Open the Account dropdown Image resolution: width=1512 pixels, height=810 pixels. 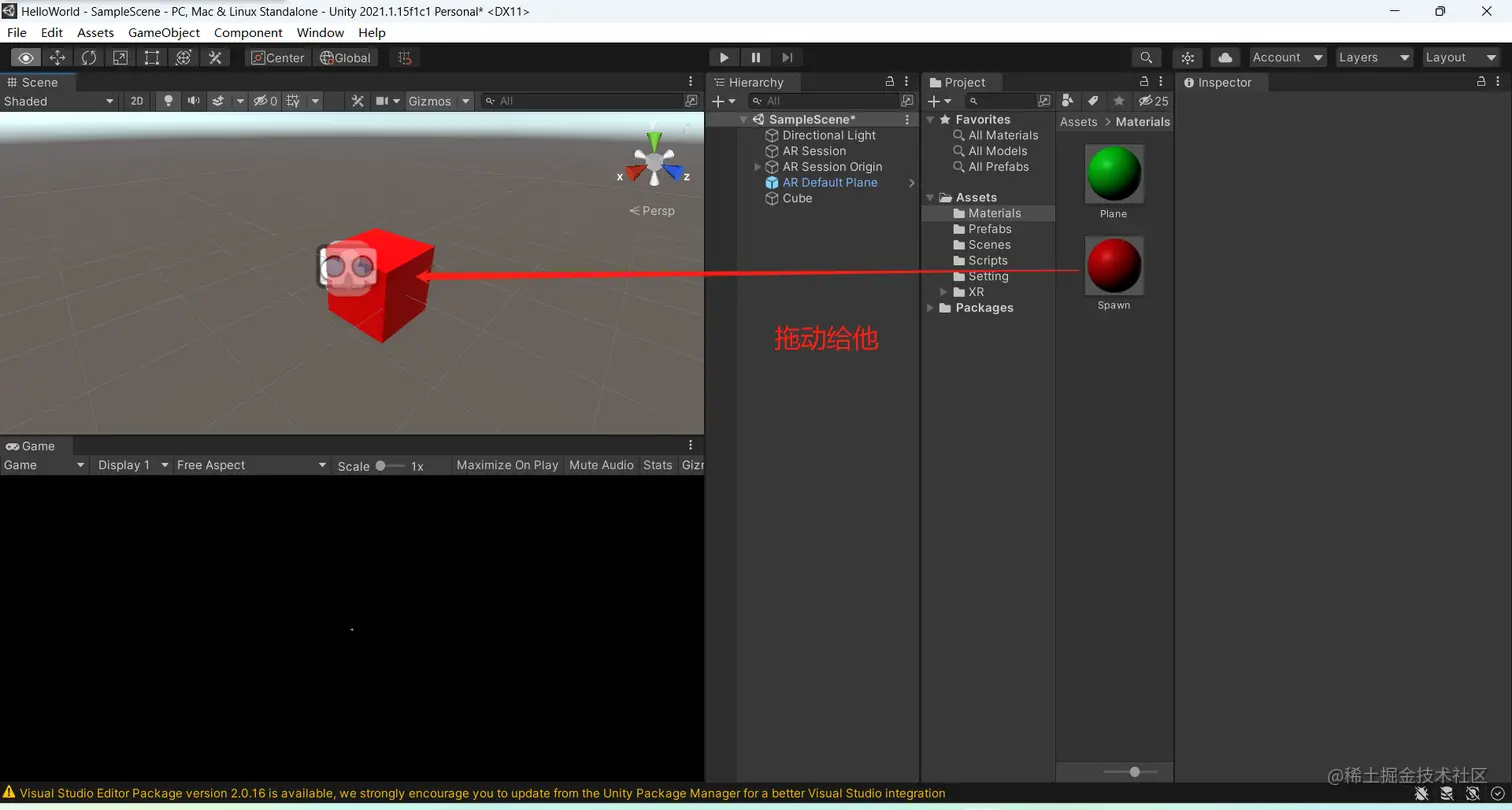1288,58
